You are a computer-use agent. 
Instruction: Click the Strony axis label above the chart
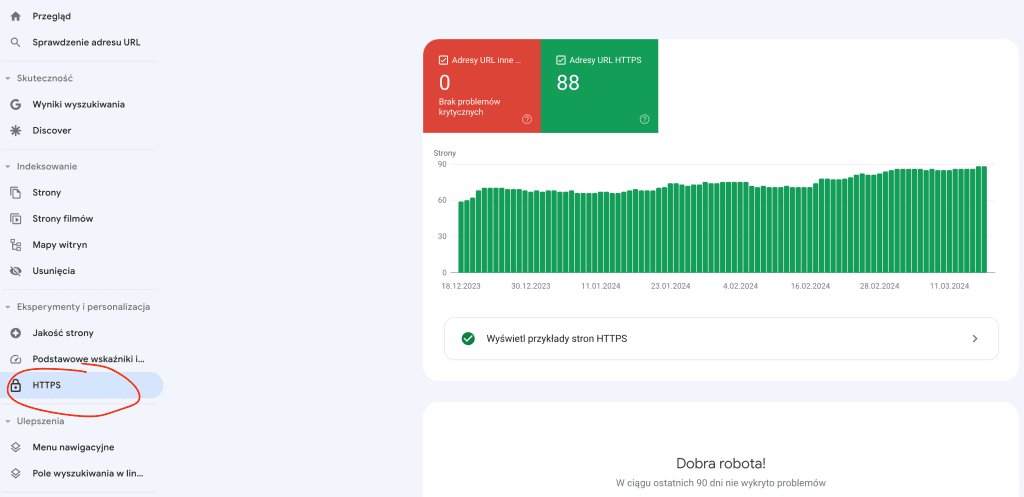pyautogui.click(x=445, y=153)
